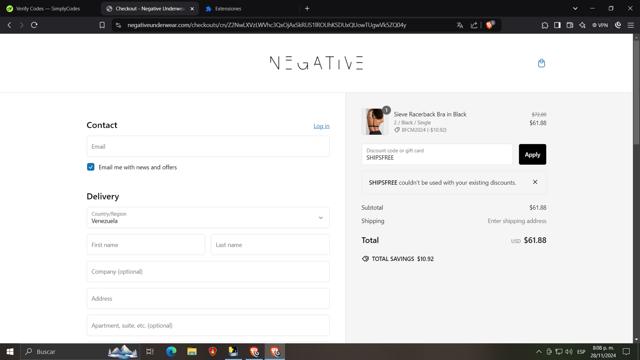The image size is (640, 360).
Task: Click the Sieve Racerback Bra in Black title
Action: click(430, 114)
